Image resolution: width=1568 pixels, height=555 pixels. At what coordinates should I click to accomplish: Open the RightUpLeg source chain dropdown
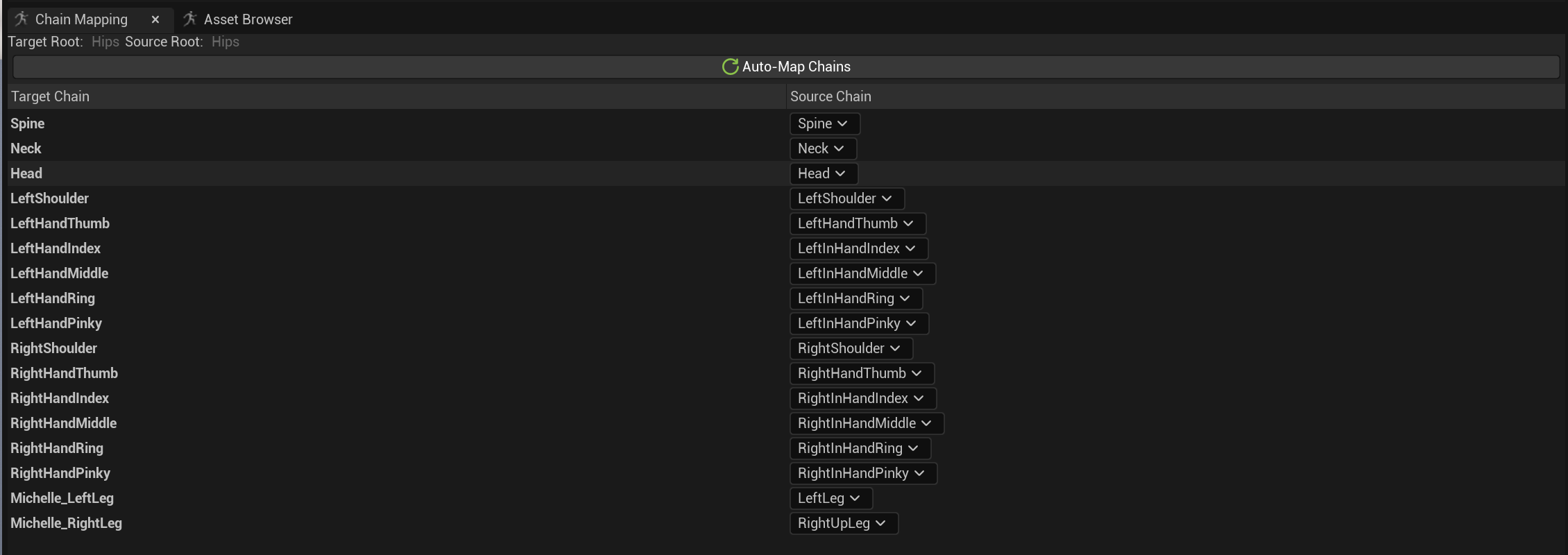click(844, 523)
